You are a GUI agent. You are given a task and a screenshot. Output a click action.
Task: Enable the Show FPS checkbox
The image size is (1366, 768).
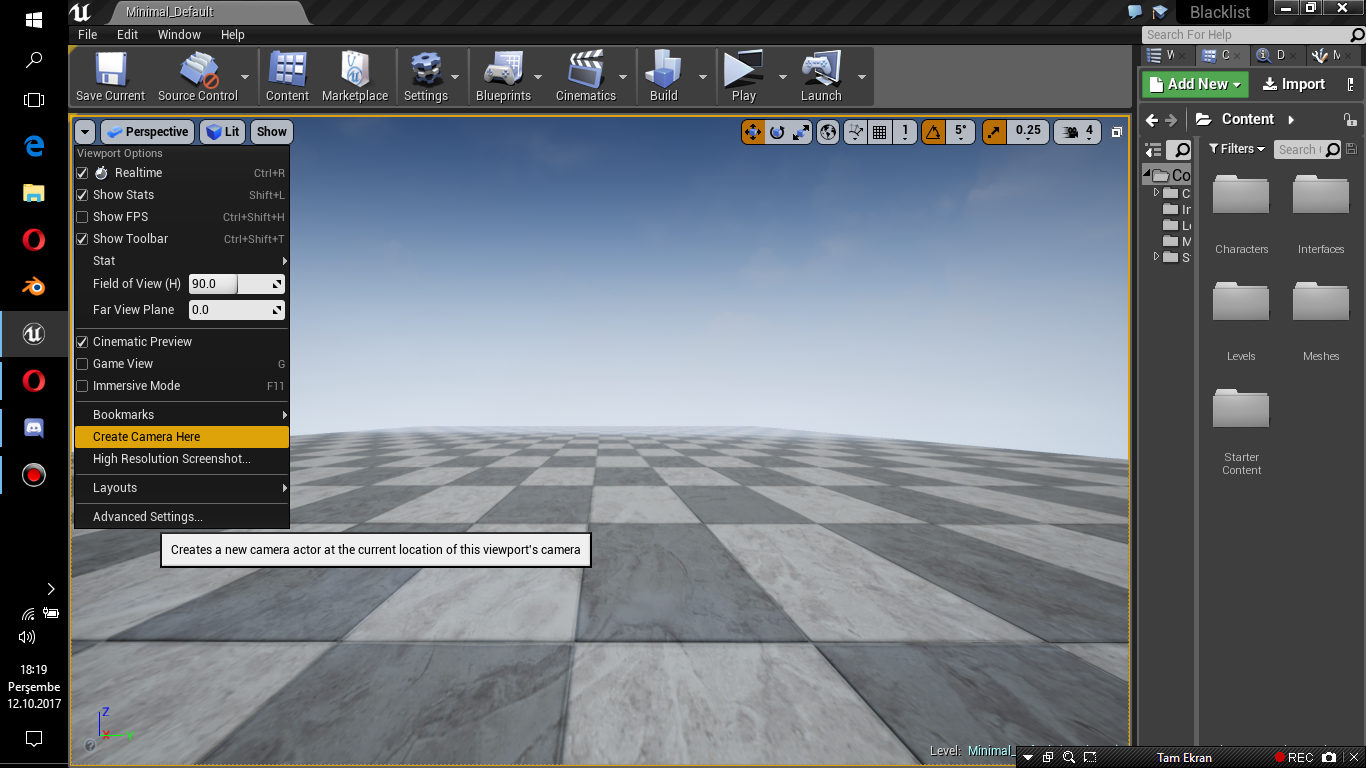83,217
